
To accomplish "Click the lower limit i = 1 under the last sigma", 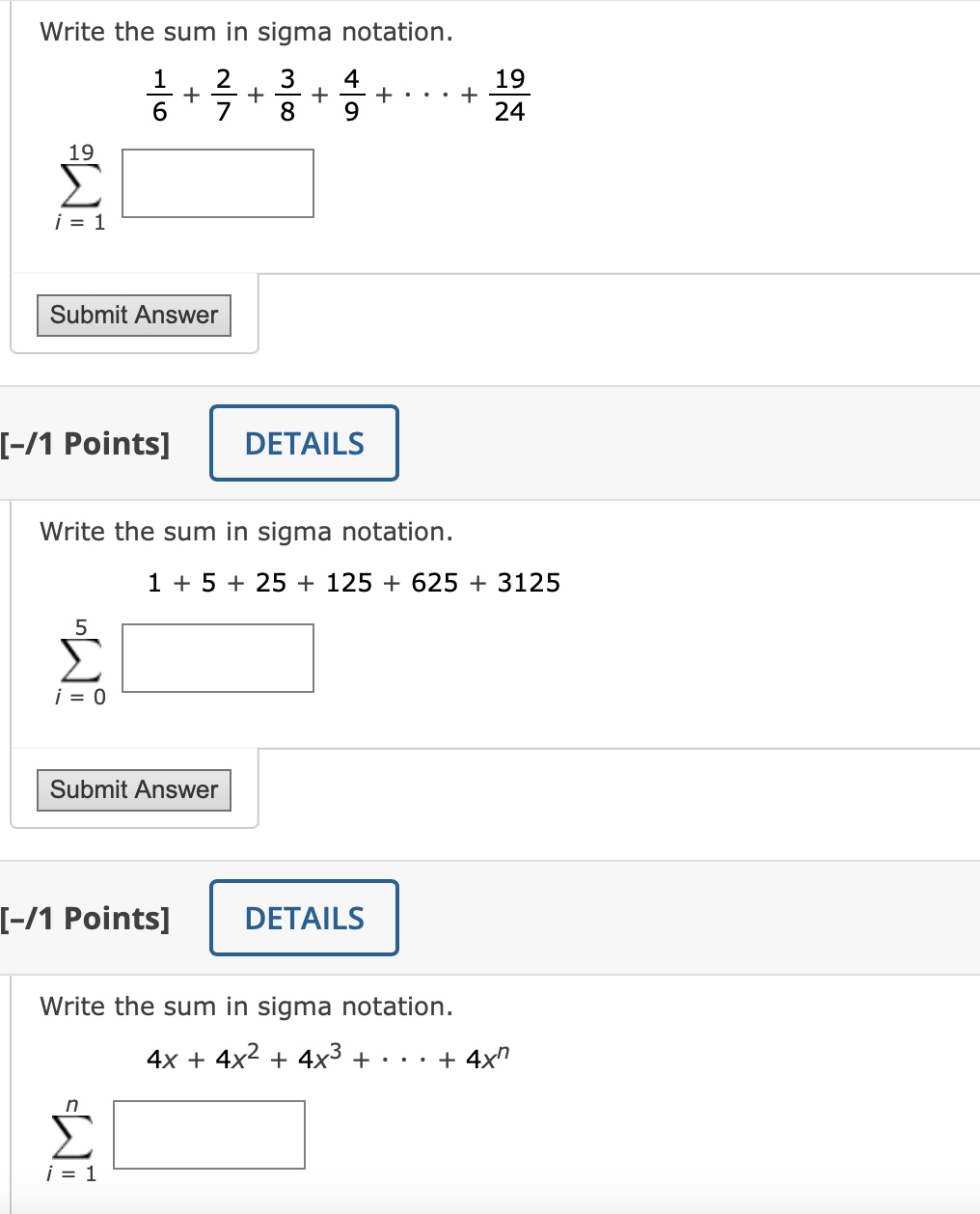I will [x=70, y=1174].
